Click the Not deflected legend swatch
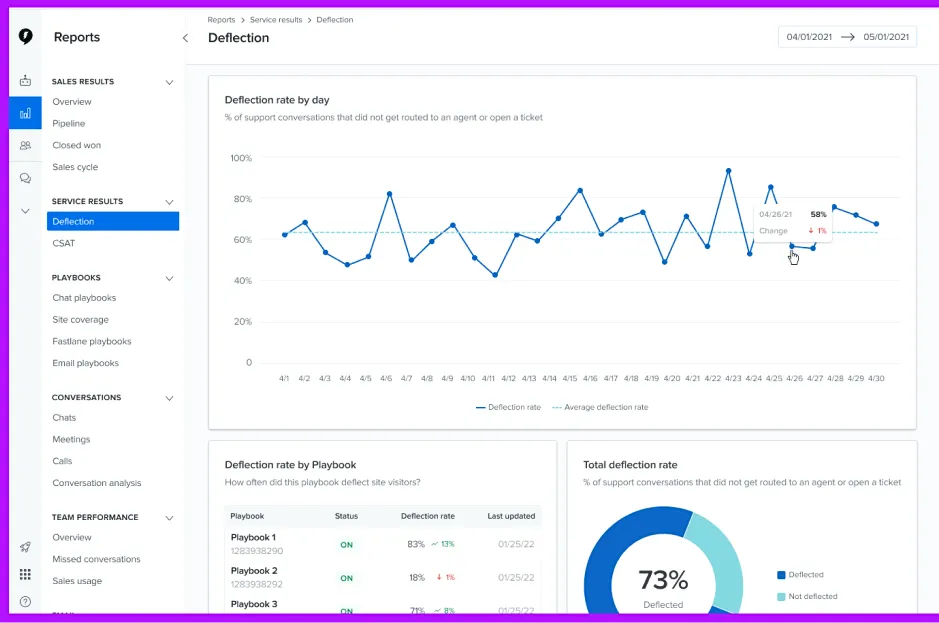The image size is (939, 623). 781,597
